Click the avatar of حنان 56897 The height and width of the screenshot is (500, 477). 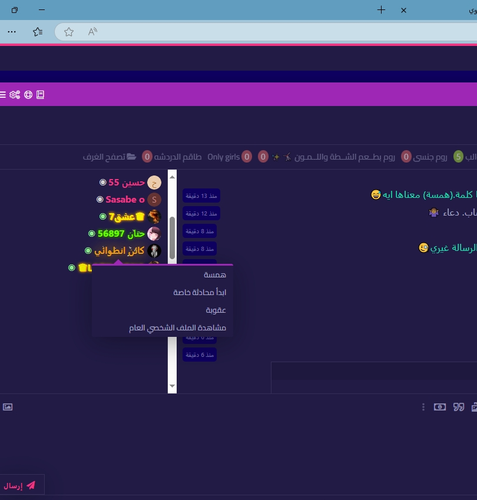coord(154,234)
